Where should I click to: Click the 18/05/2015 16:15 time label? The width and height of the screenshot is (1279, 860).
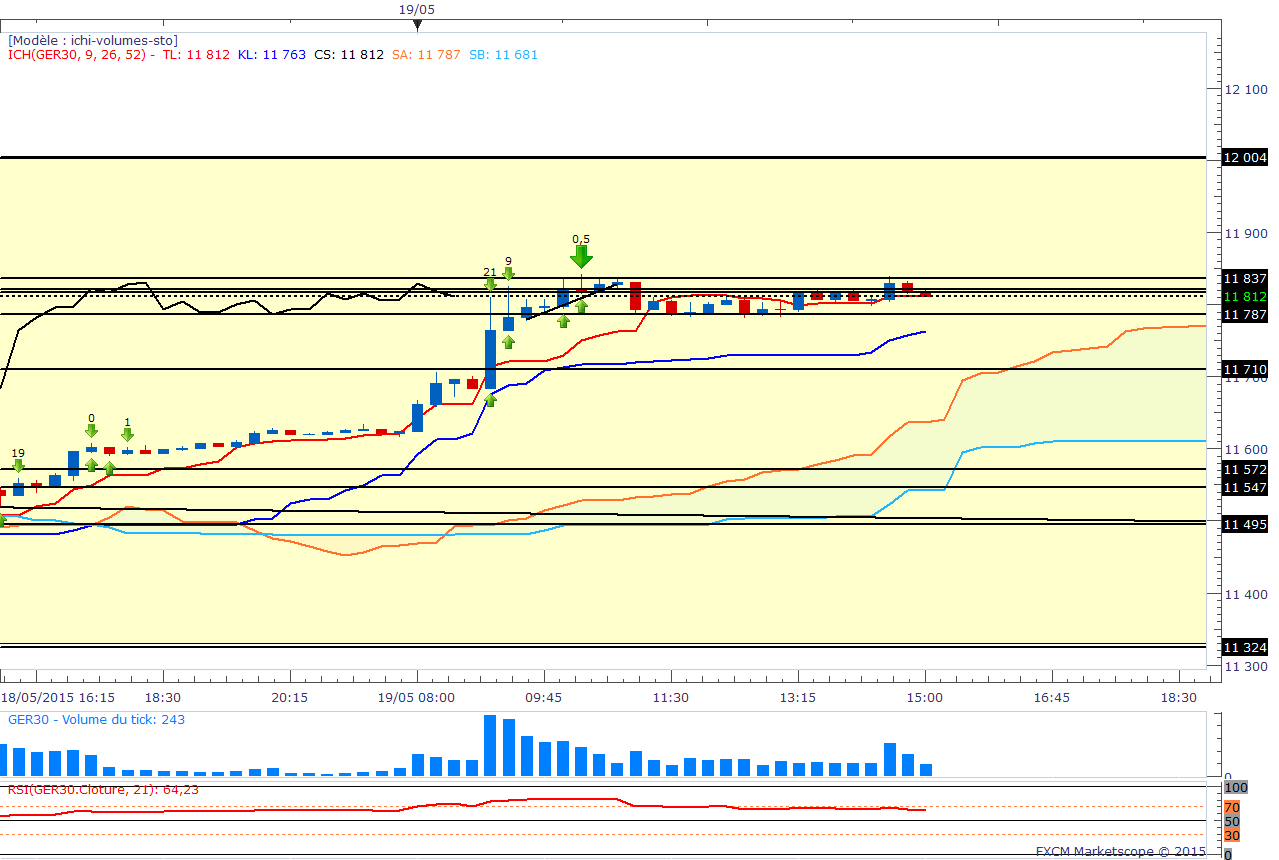tap(58, 697)
